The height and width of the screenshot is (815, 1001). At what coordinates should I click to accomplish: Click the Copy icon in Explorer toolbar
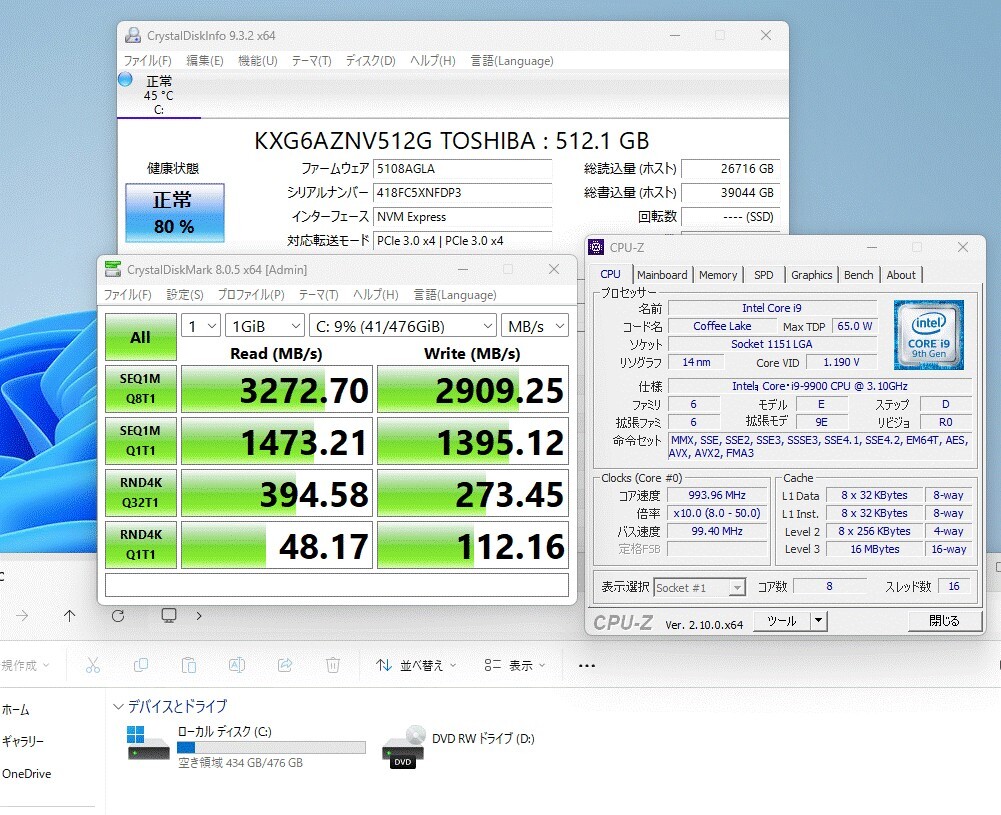coord(141,665)
